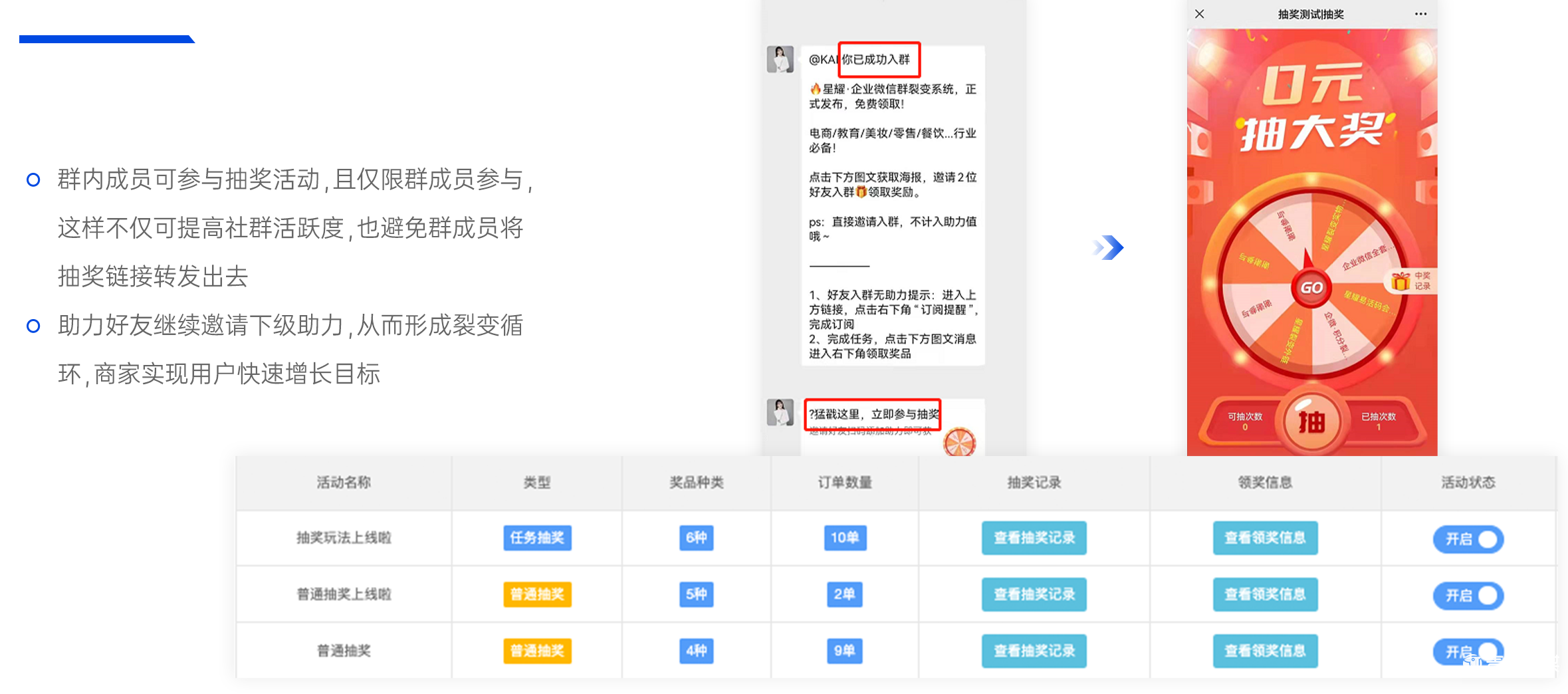Toggle 开启 switch for 普通抽奖上线啦
Image resolution: width=1568 pixels, height=694 pixels.
pos(1468,595)
